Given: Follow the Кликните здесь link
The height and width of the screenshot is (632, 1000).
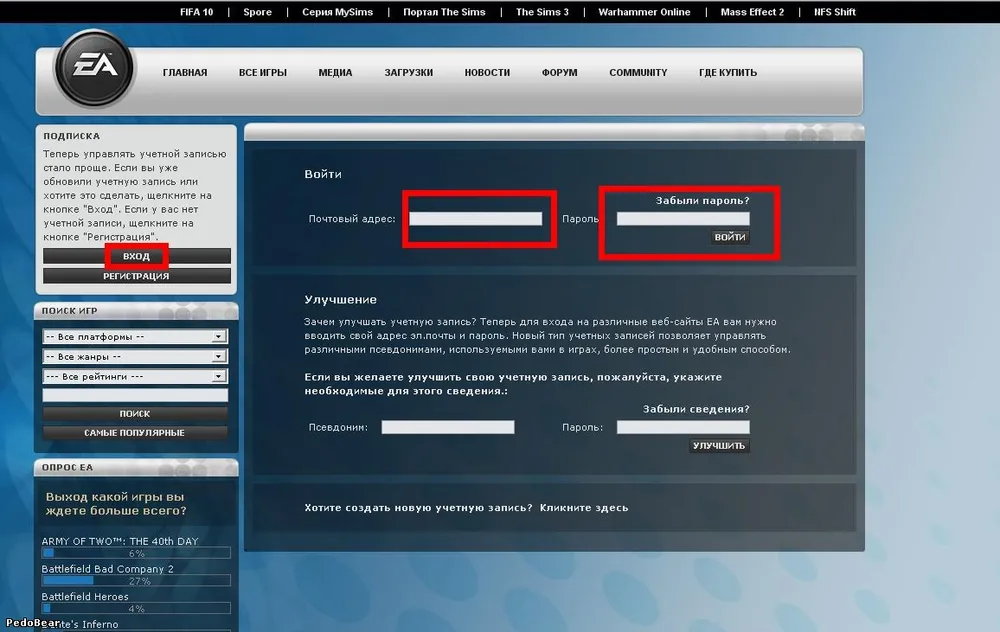Looking at the screenshot, I should pos(584,508).
